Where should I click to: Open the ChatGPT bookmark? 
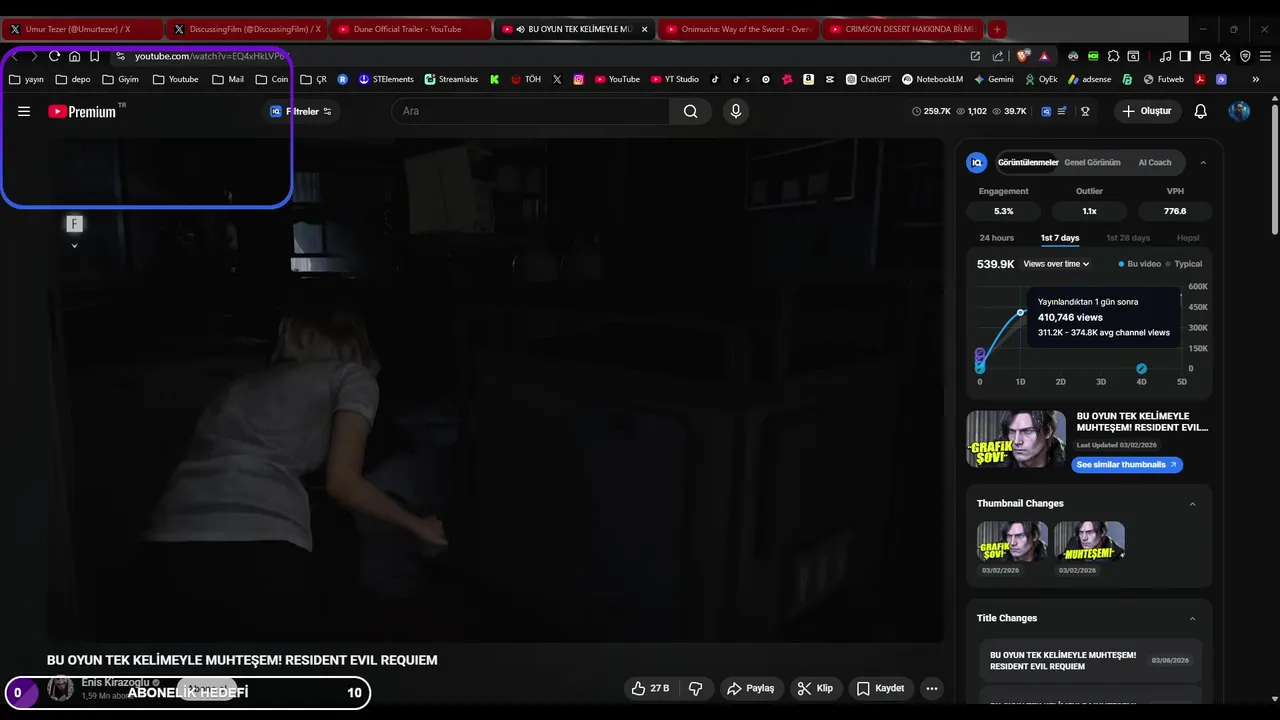point(868,79)
